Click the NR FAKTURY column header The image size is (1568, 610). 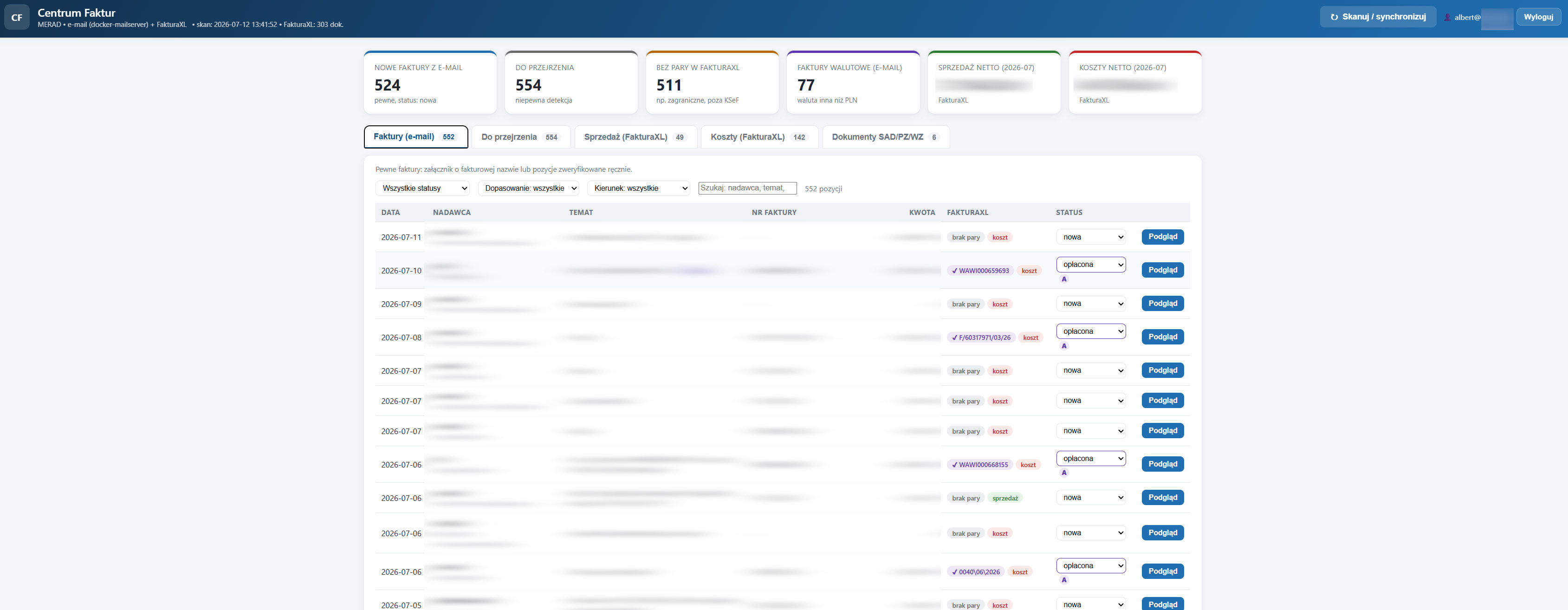click(774, 213)
